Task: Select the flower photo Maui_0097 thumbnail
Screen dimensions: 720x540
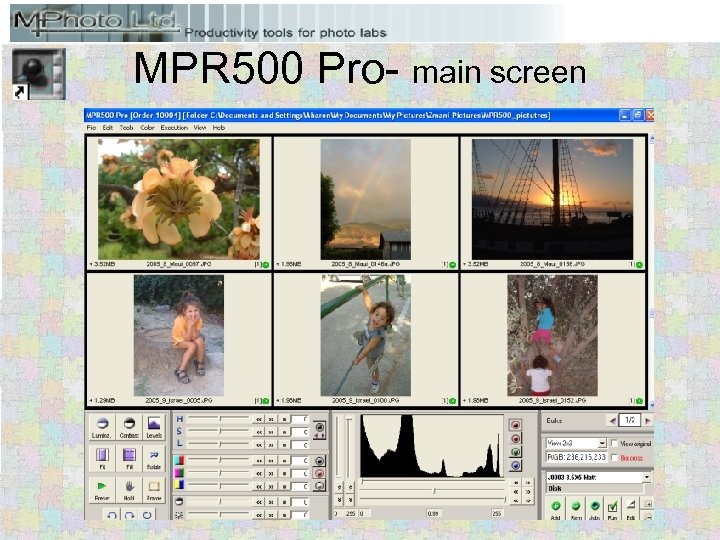Action: 179,199
